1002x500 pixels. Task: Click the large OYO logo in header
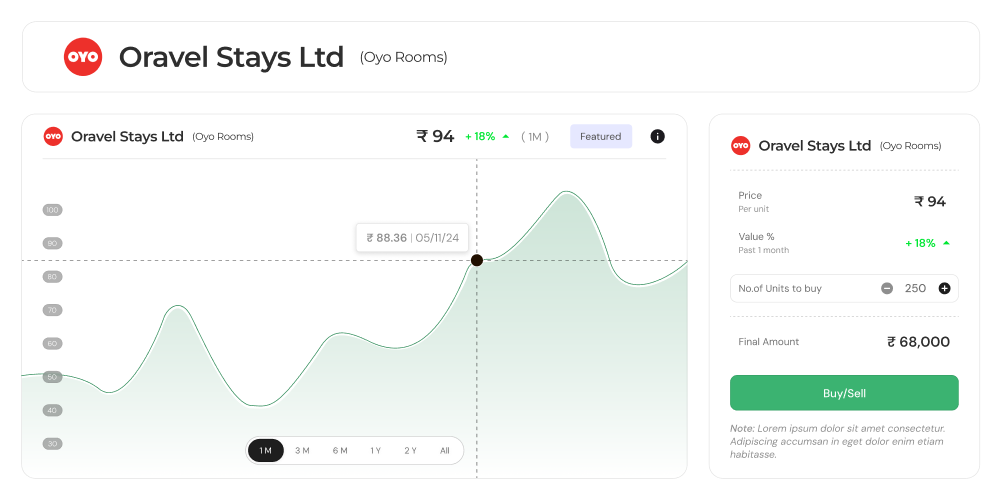83,57
